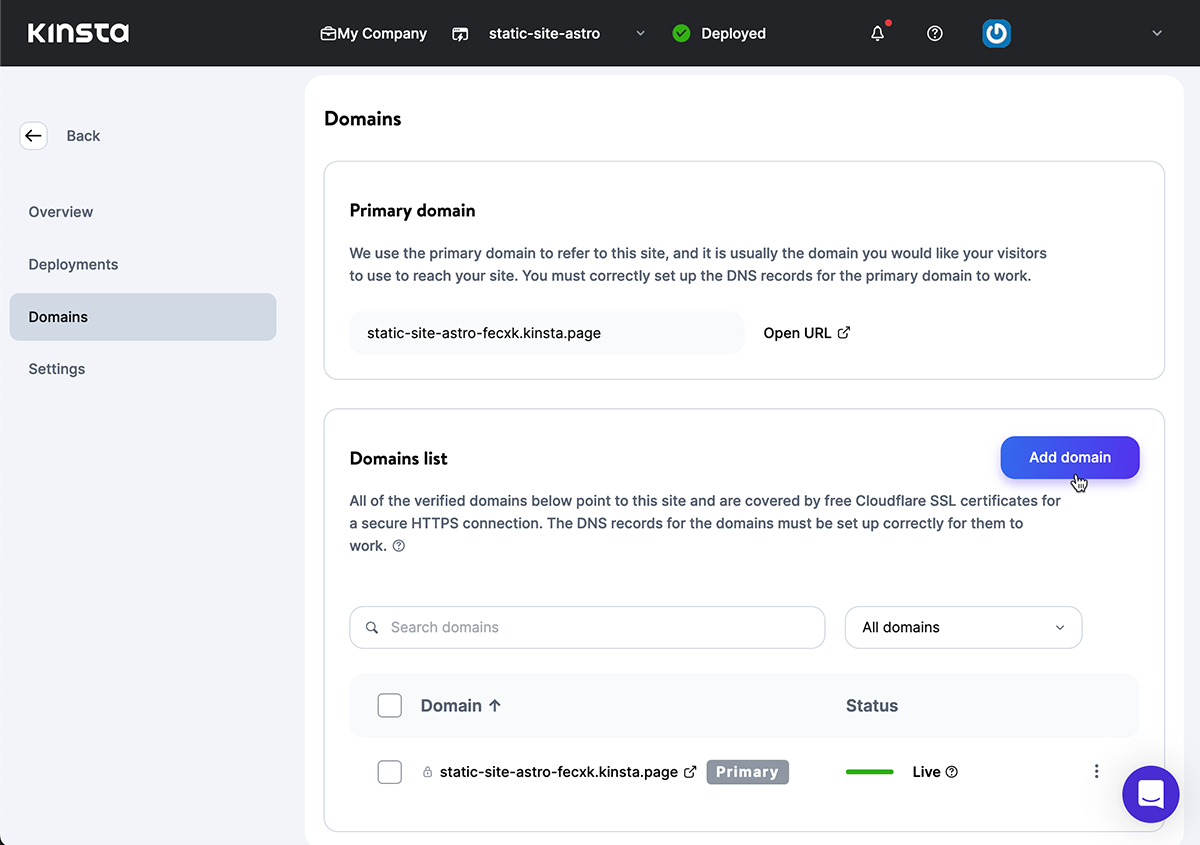This screenshot has width=1200, height=845.
Task: Open the three-dot row actions menu
Action: coord(1096,771)
